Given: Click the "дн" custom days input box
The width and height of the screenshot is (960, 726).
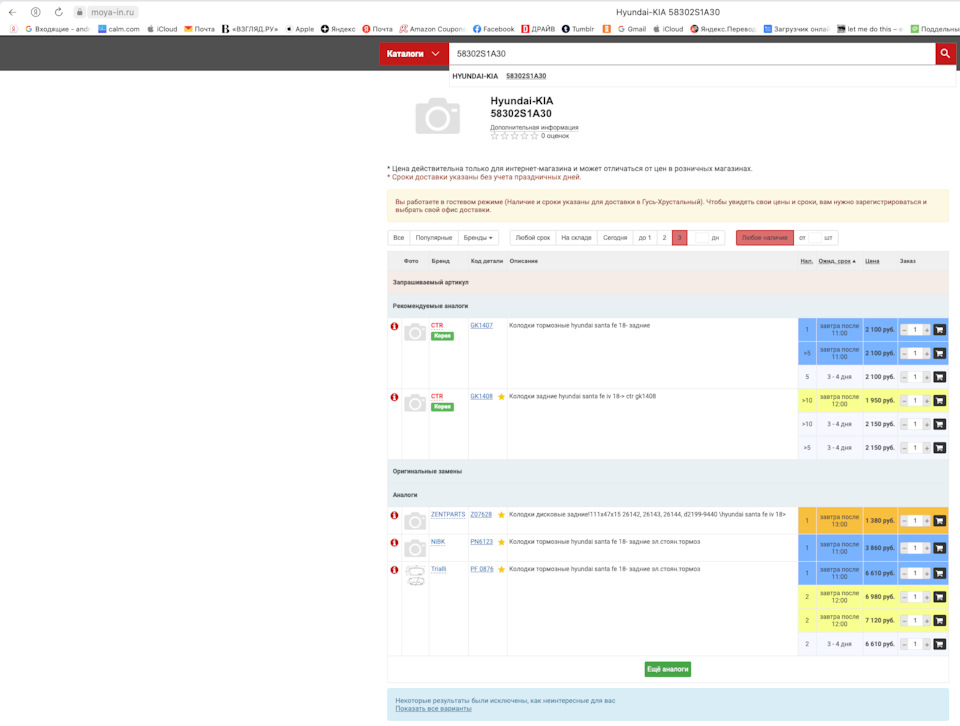Looking at the screenshot, I should click(x=702, y=238).
